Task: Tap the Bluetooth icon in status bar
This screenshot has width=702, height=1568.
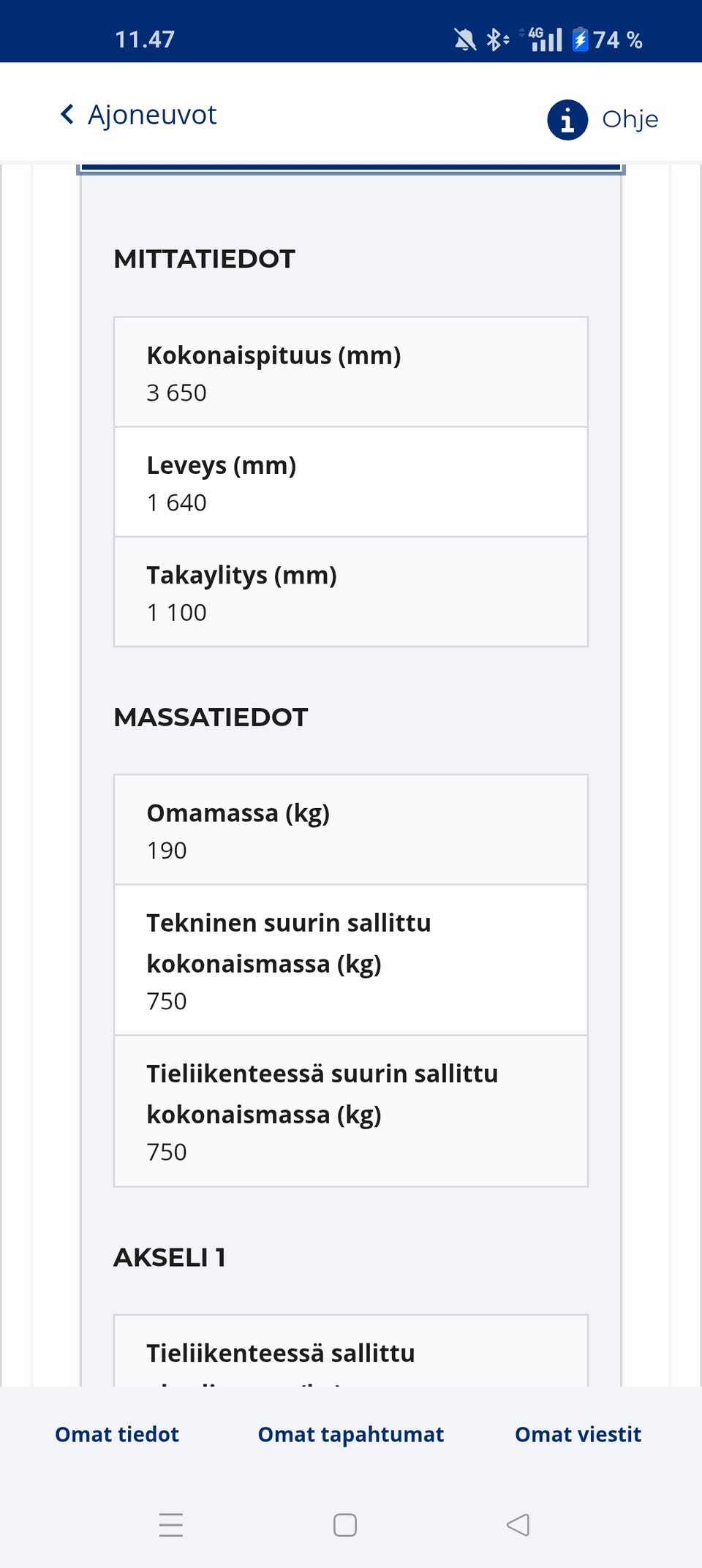Action: [x=496, y=40]
